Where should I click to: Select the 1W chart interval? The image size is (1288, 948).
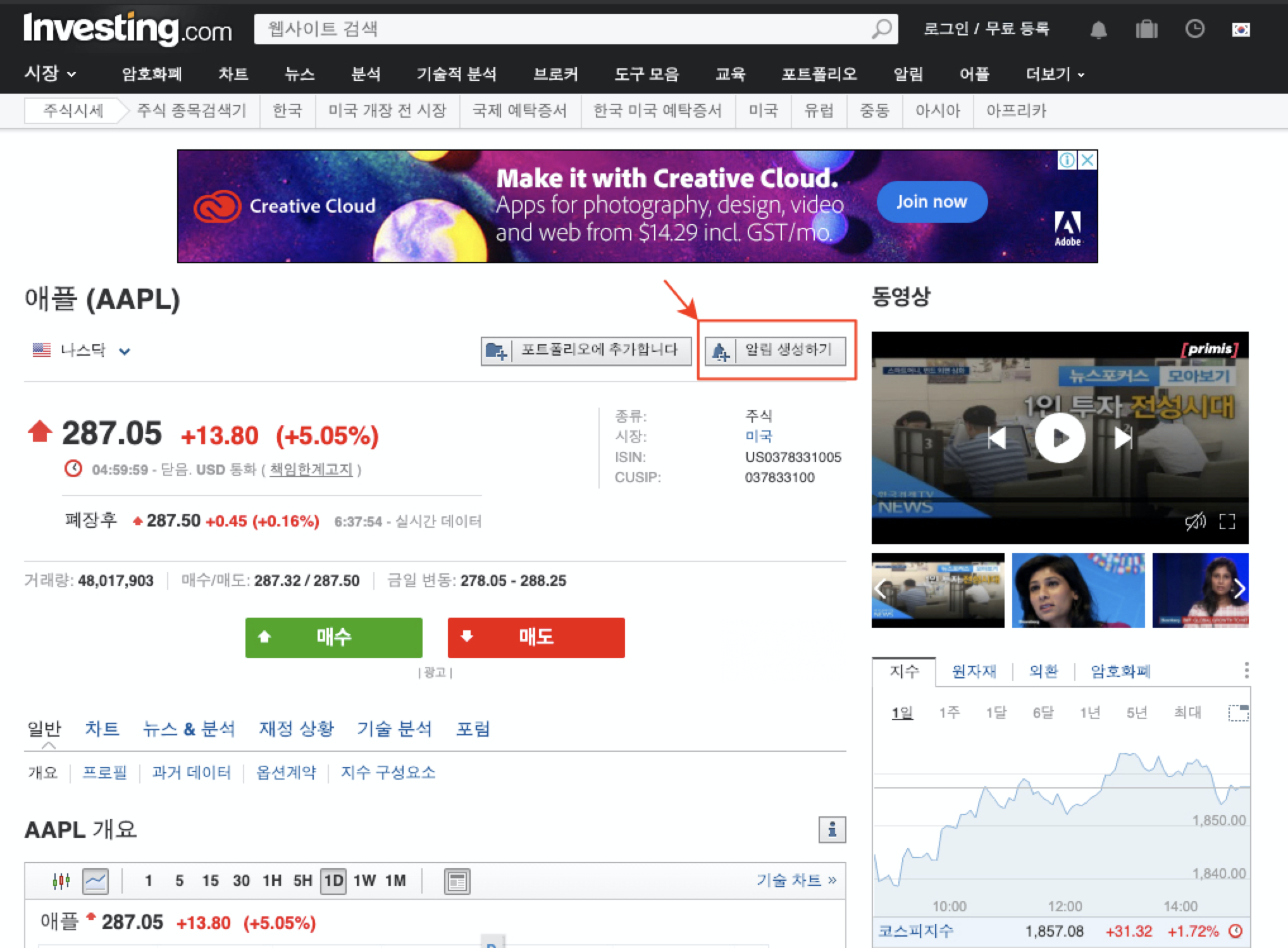click(364, 880)
